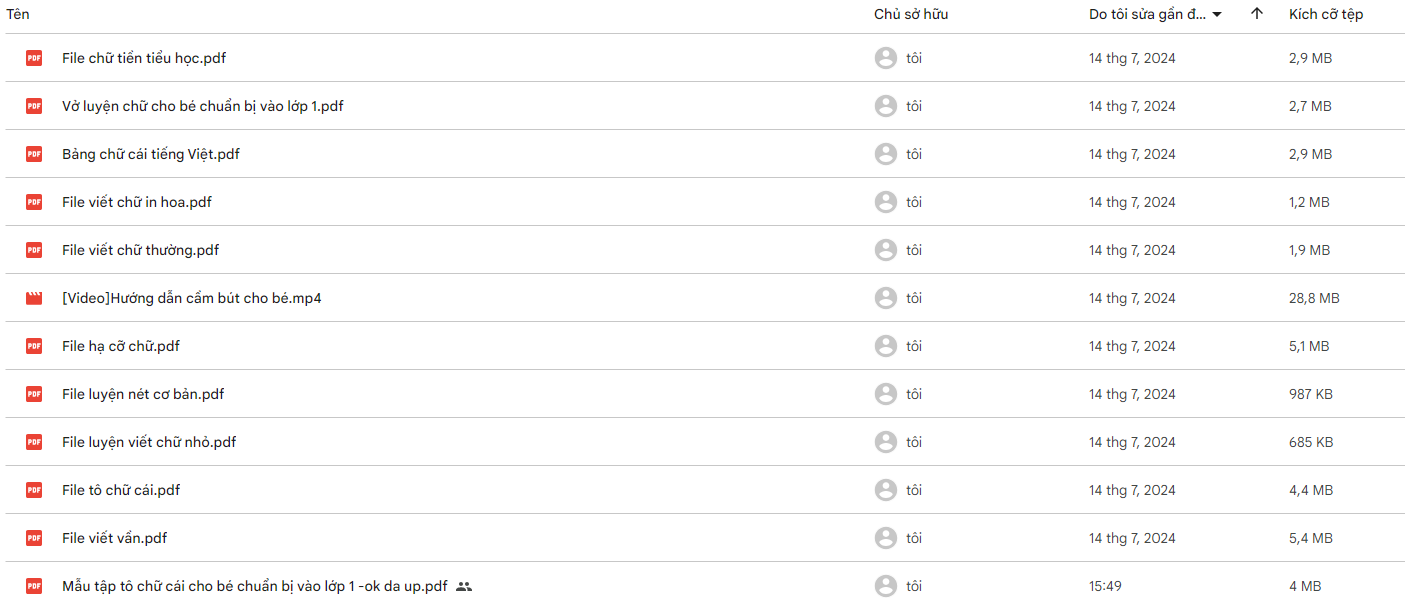Open Vở luyện chữ cho bé chuẩn bị vào lớp 1.pdf

(x=203, y=106)
